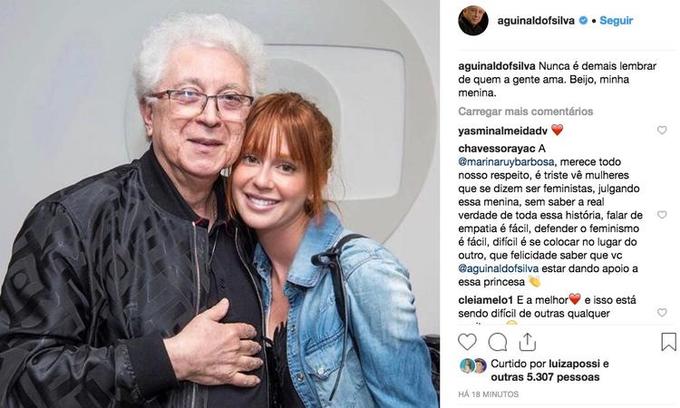
Task: Open the @marinaruybarbosa mention
Action: 506,162
